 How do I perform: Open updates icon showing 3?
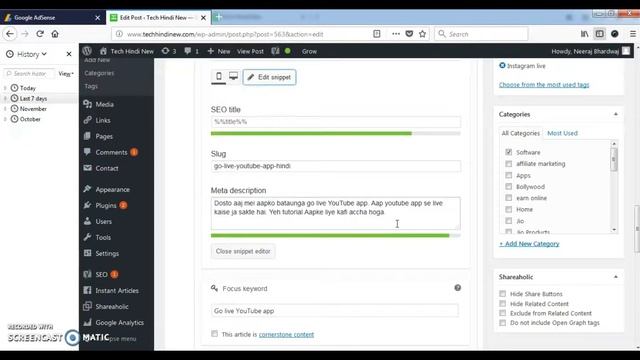(169, 51)
